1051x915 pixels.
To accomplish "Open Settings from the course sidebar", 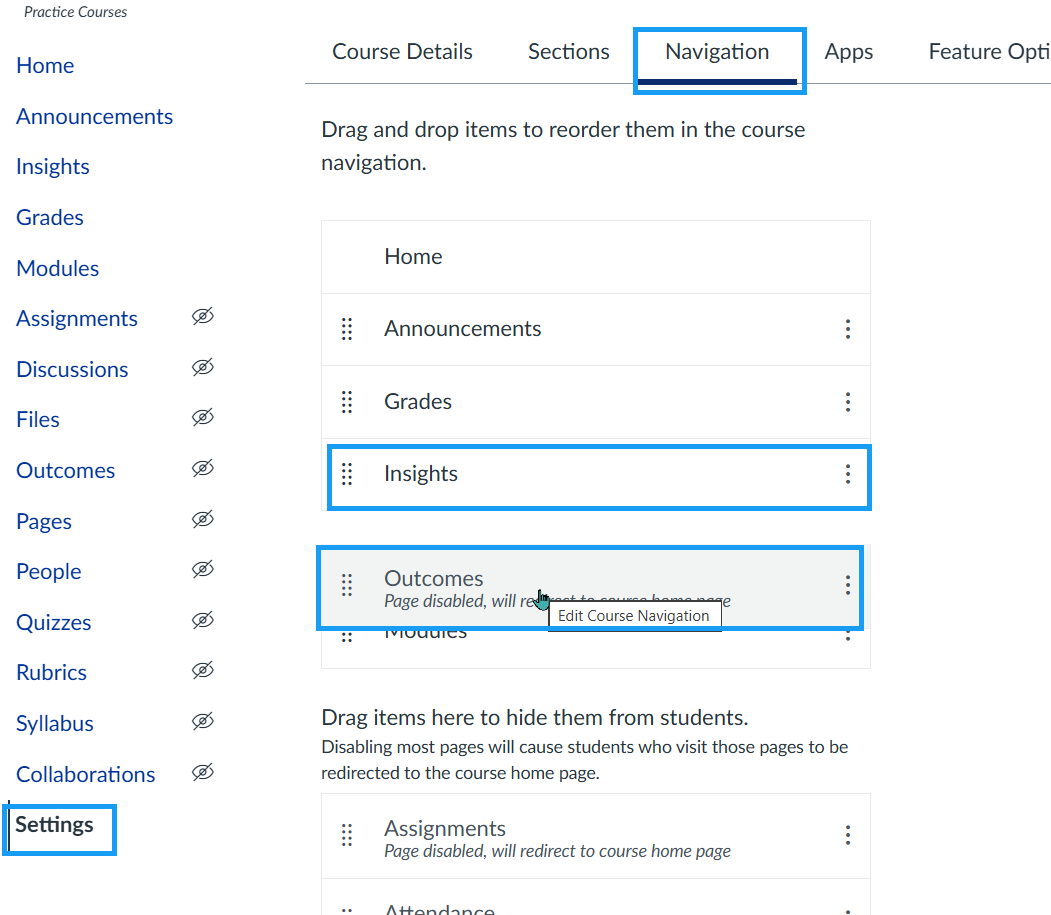I will pos(55,825).
